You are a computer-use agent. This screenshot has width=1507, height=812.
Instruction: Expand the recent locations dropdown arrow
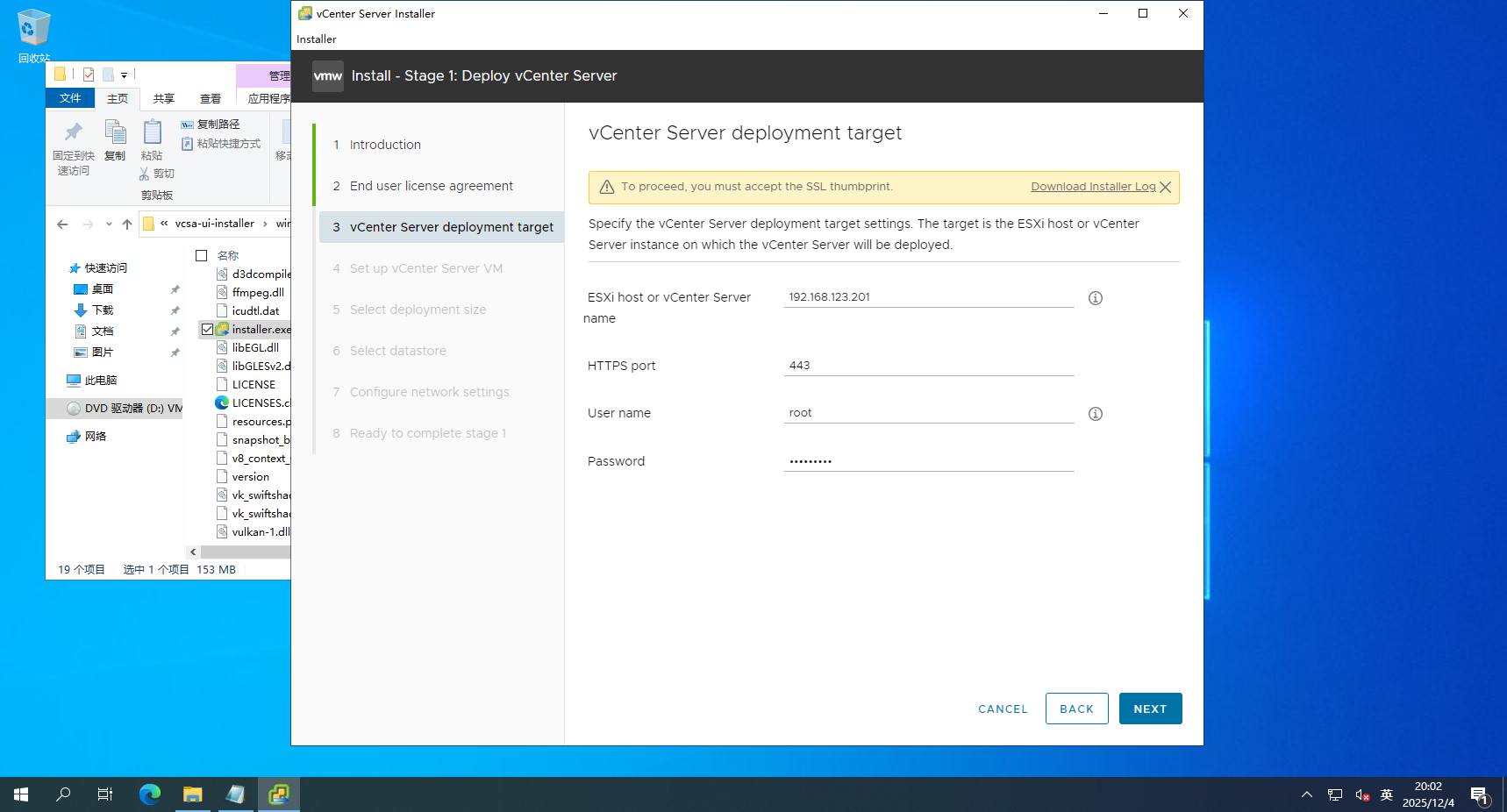point(109,224)
